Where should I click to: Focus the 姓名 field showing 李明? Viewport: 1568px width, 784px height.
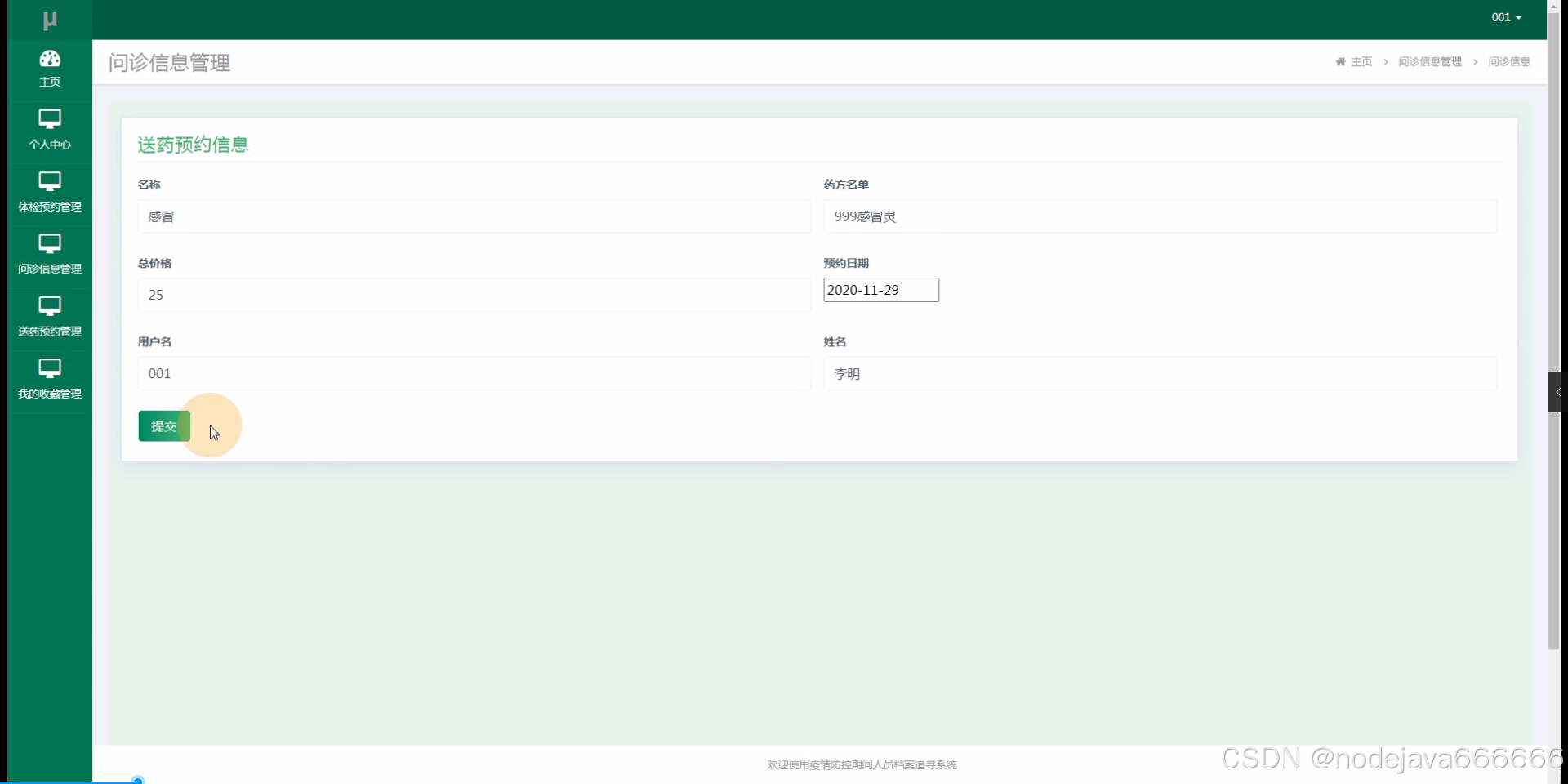[x=1160, y=373]
